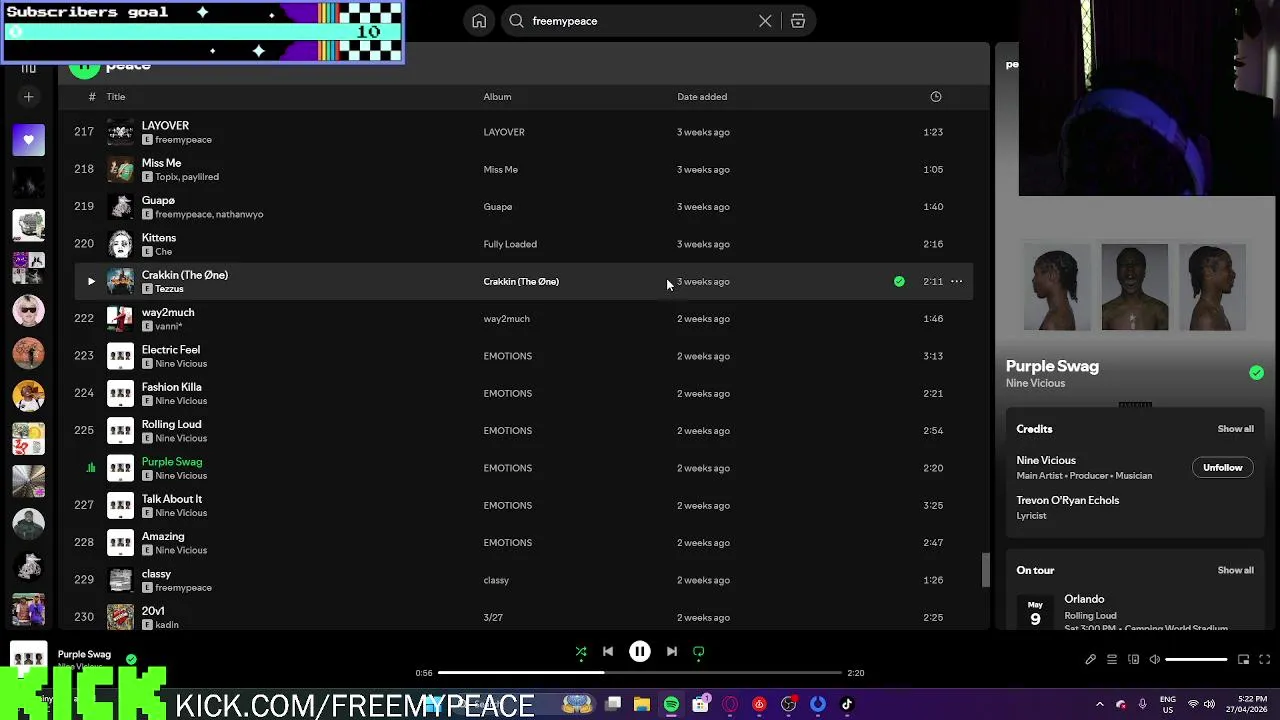Create a new playlist with plus icon

28,97
